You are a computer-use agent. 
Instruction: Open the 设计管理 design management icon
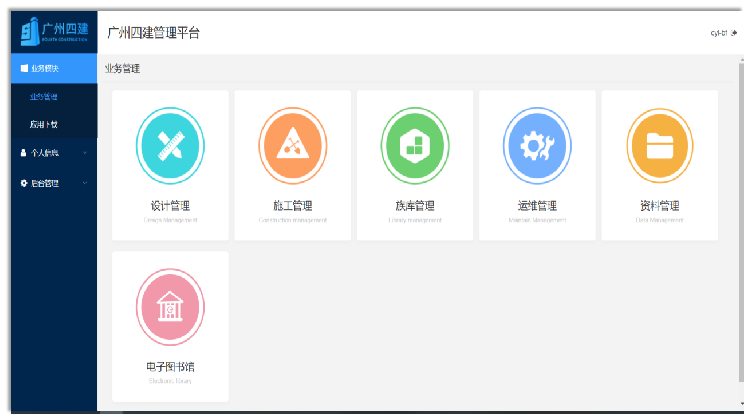(170, 145)
